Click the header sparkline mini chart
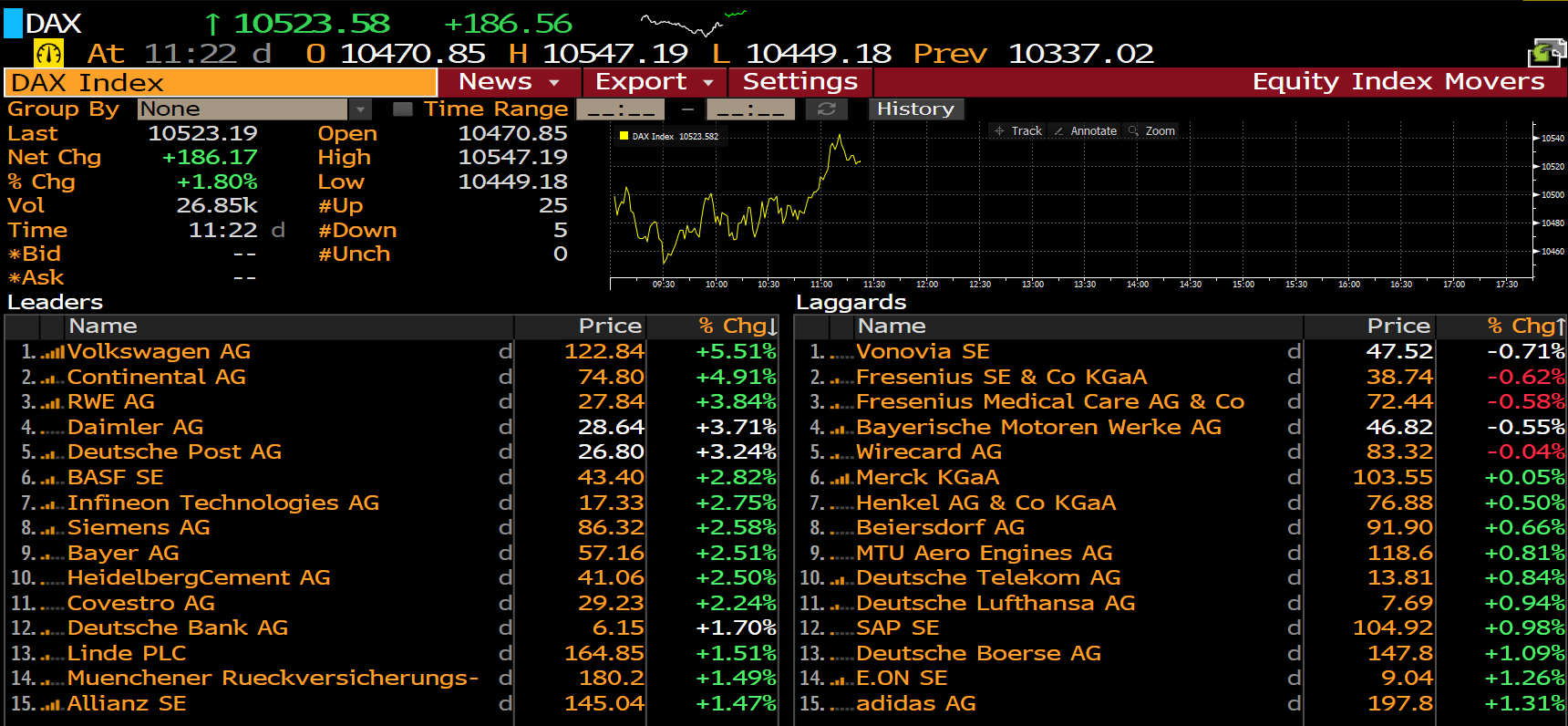Image resolution: width=1568 pixels, height=726 pixels. tap(694, 23)
